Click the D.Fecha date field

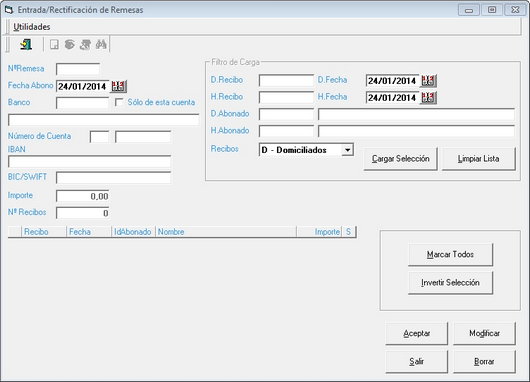click(392, 80)
